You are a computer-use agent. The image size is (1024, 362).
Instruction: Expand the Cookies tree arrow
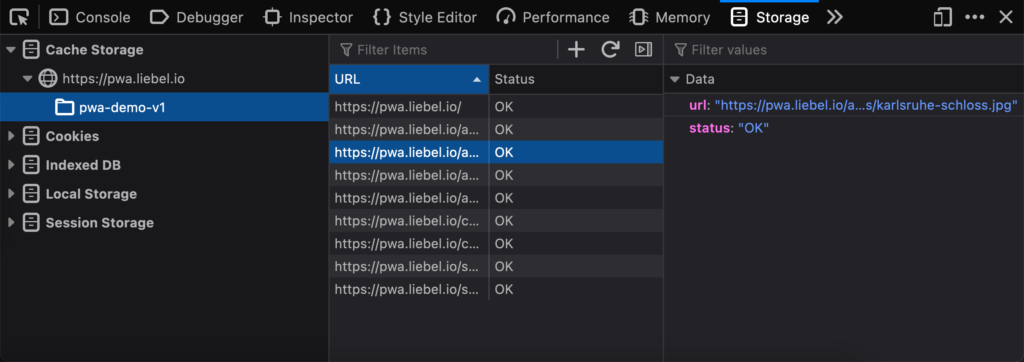pyautogui.click(x=10, y=136)
